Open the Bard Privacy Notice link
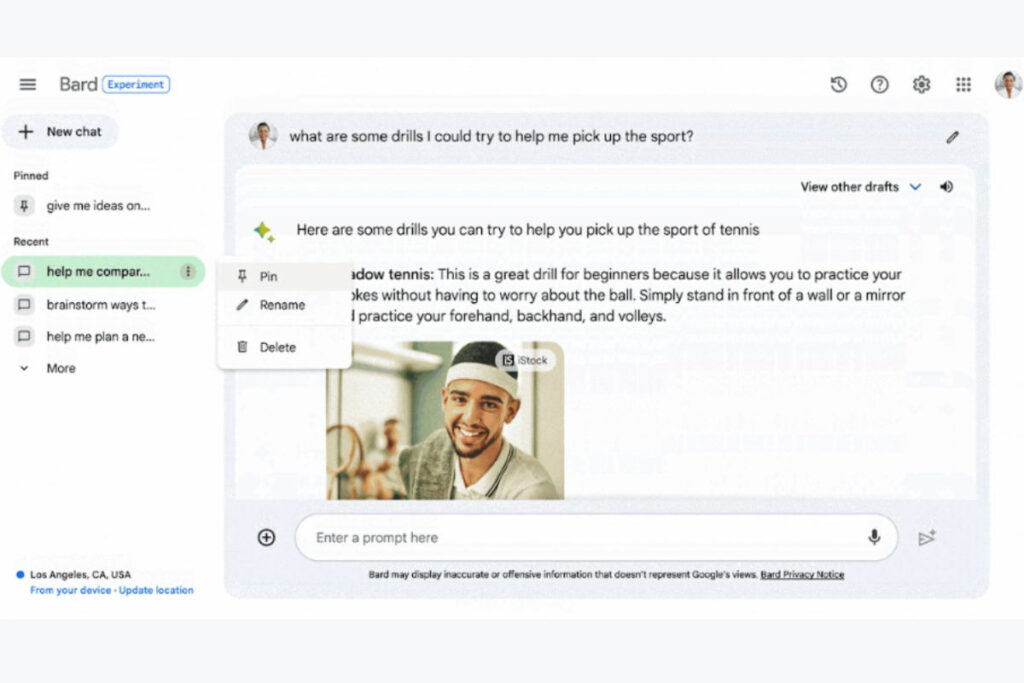1024x683 pixels. click(x=802, y=575)
